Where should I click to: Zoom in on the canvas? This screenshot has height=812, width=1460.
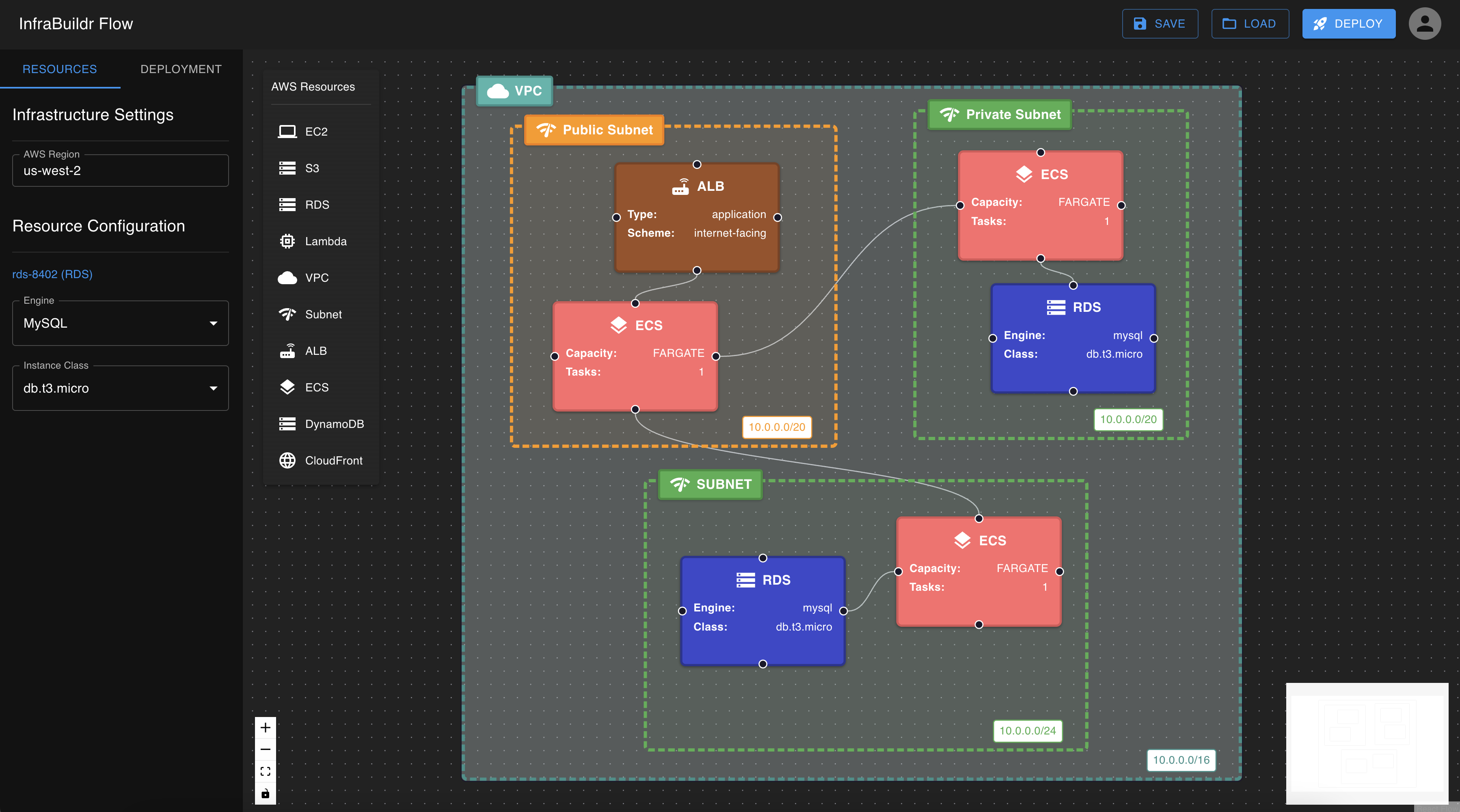tap(265, 728)
